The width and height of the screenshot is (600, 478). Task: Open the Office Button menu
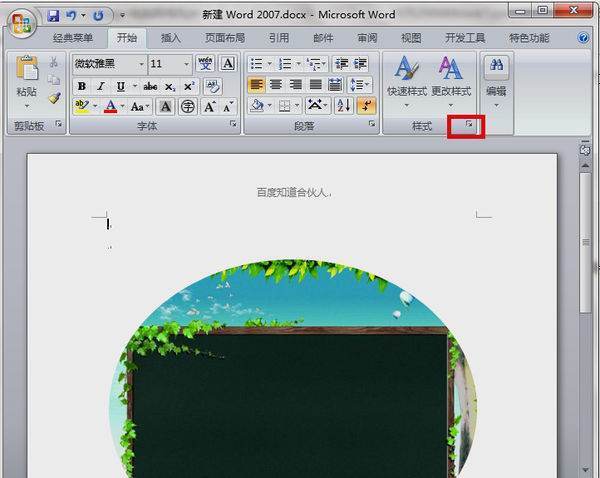[21, 23]
